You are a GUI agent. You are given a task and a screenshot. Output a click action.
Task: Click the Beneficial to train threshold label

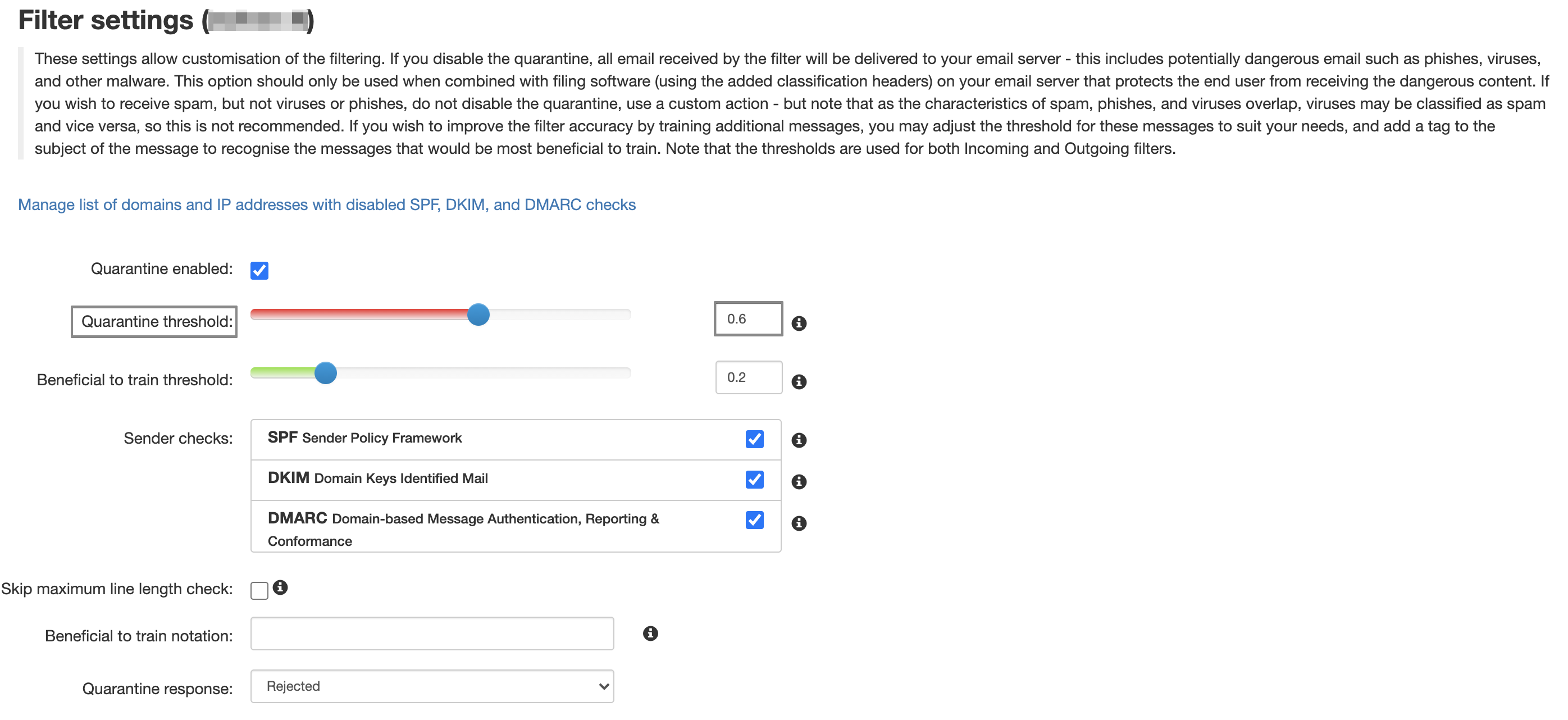tap(135, 380)
